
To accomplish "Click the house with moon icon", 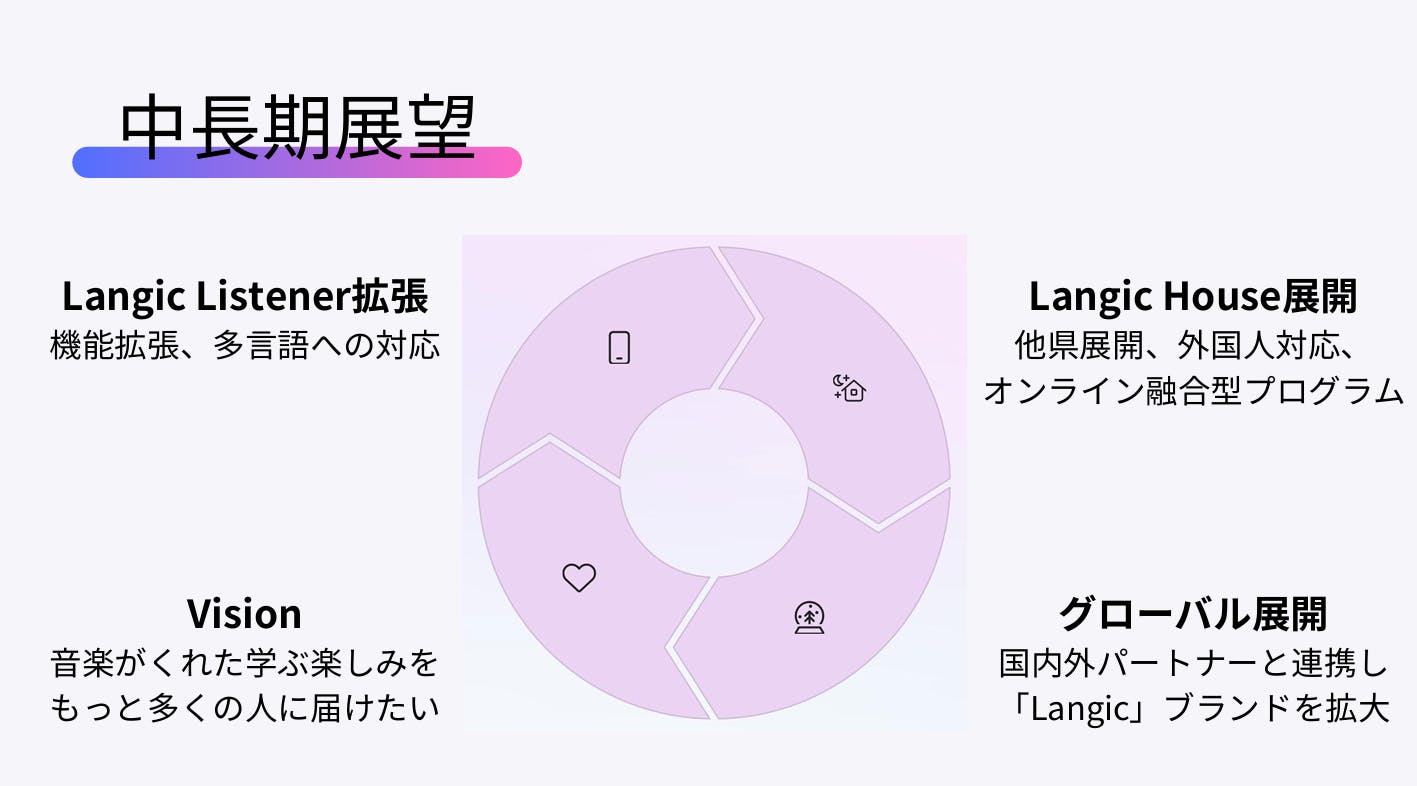I will click(x=849, y=387).
